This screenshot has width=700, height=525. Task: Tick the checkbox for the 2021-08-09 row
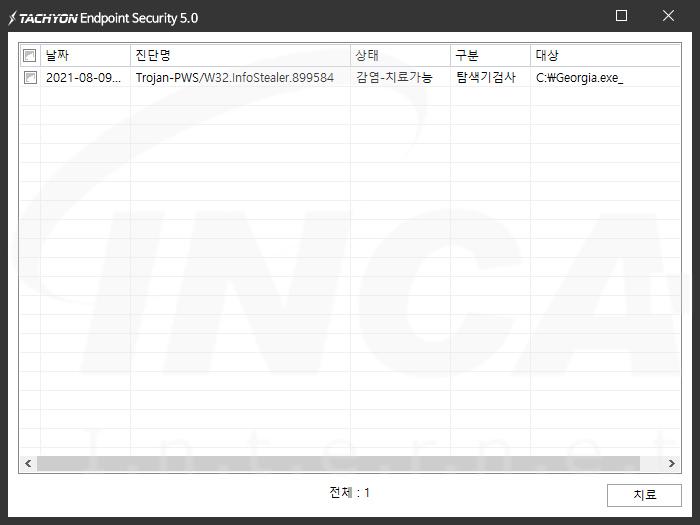pos(30,77)
